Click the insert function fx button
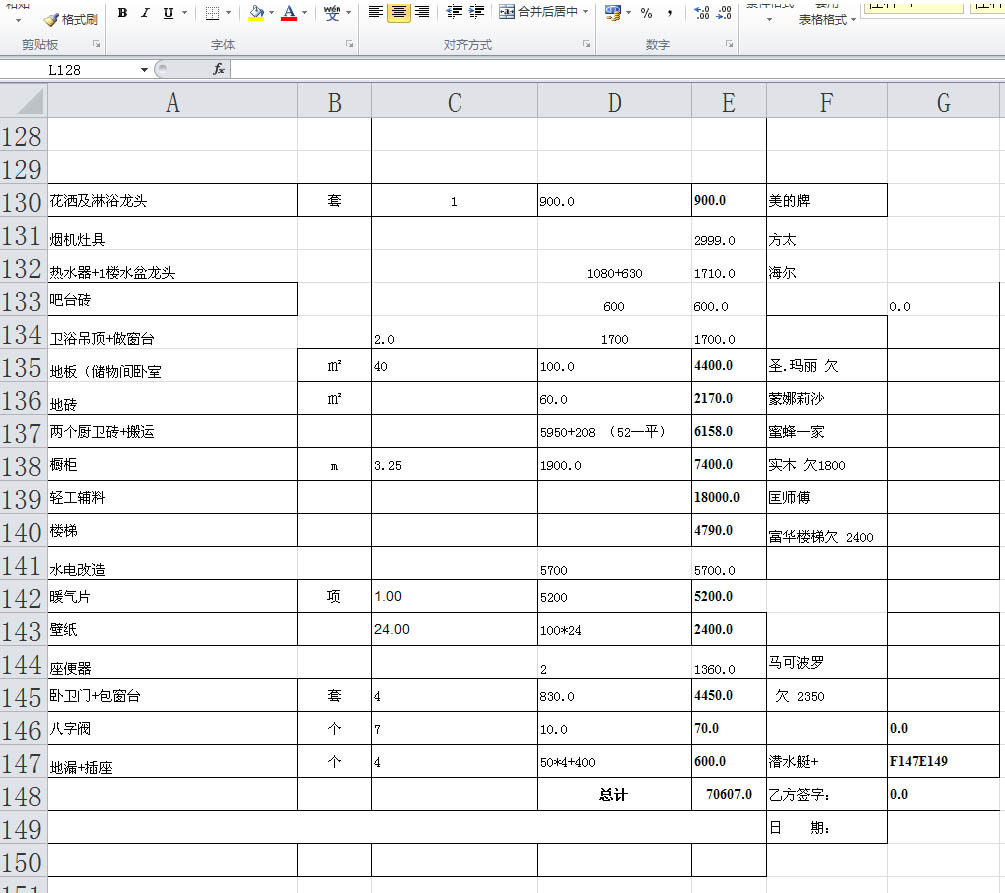1005x893 pixels. click(218, 70)
